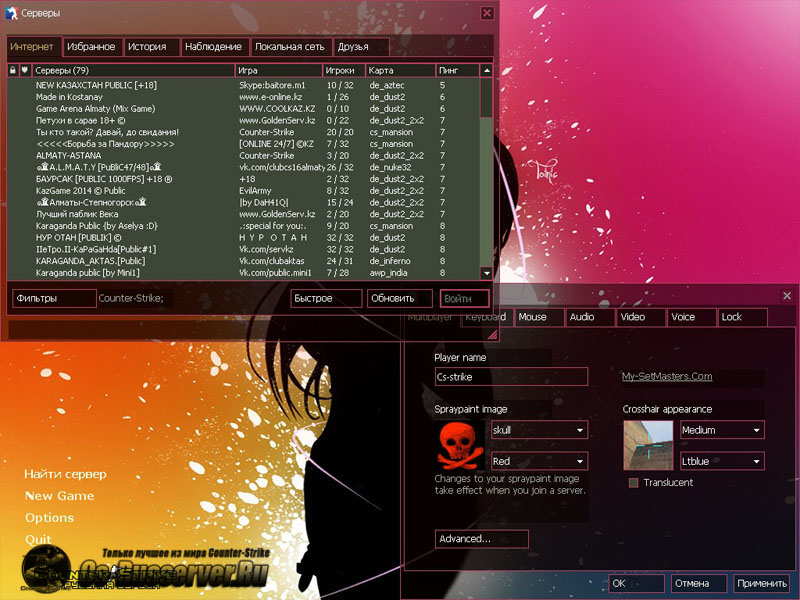
Task: Select the БАУРСАК [PUBLIC 1000FPS] +18 server
Action: coord(243,179)
